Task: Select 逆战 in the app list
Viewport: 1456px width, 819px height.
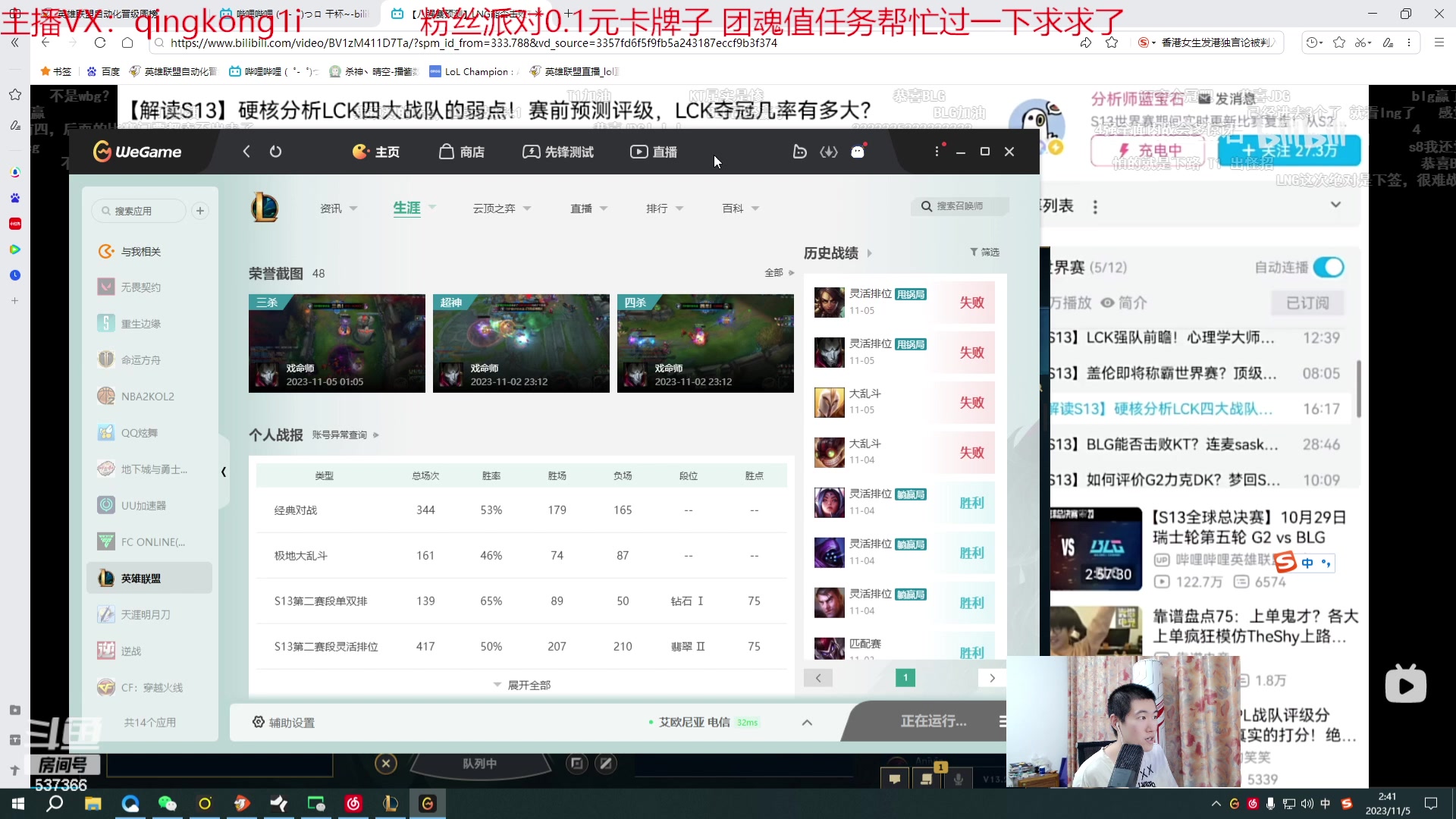Action: click(x=149, y=651)
